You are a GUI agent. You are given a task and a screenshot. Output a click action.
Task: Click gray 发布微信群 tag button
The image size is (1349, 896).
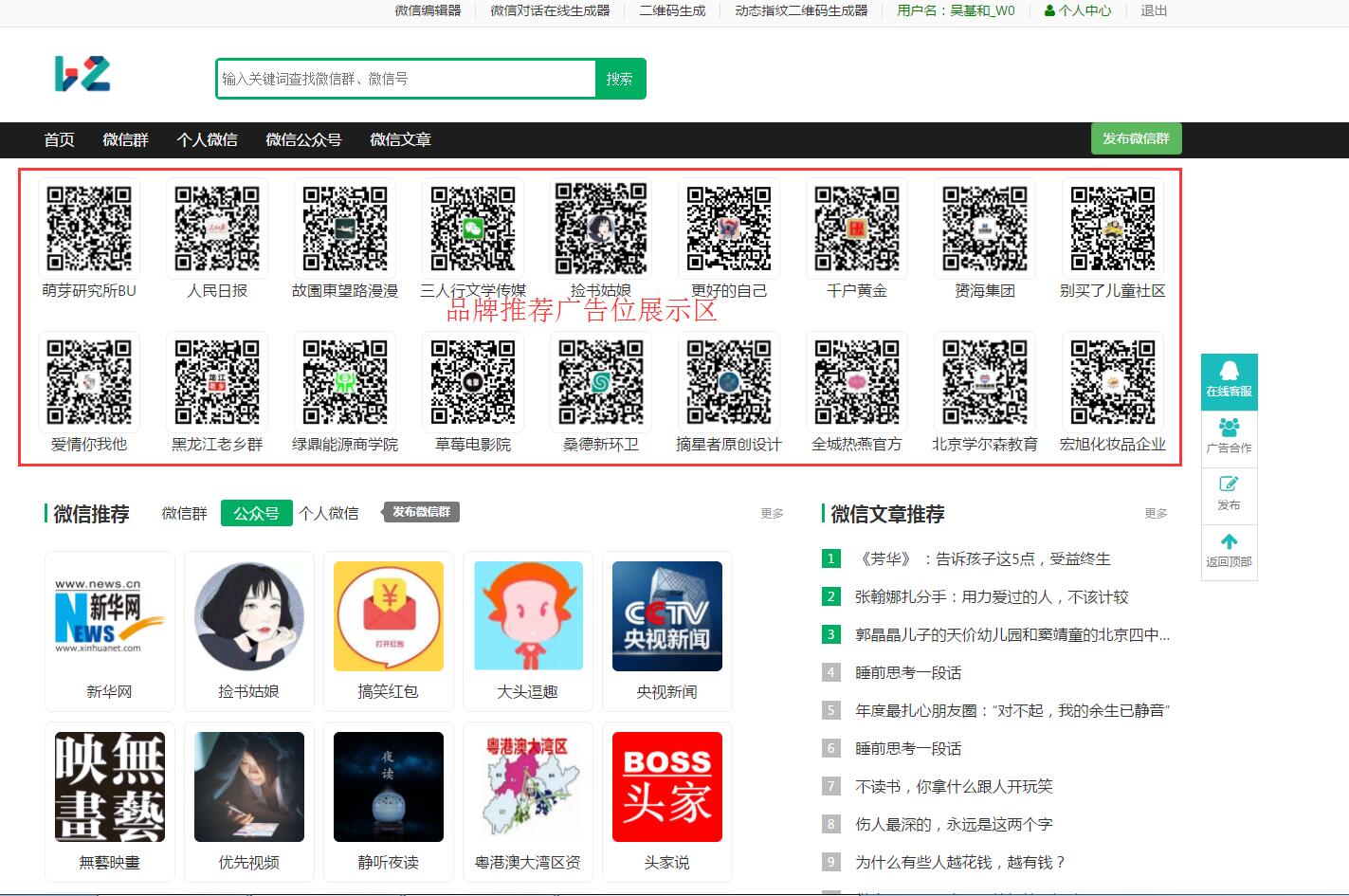pyautogui.click(x=421, y=512)
